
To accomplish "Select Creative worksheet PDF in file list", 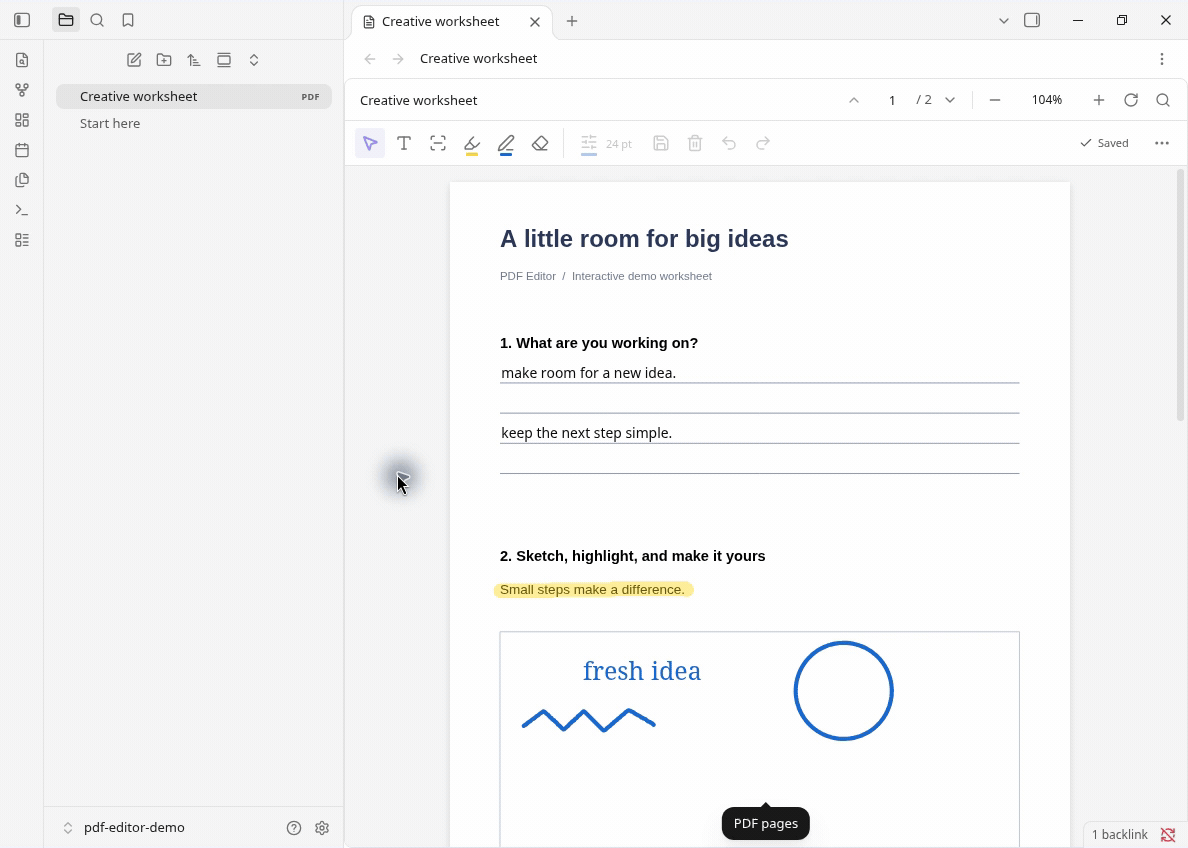I will [x=194, y=96].
